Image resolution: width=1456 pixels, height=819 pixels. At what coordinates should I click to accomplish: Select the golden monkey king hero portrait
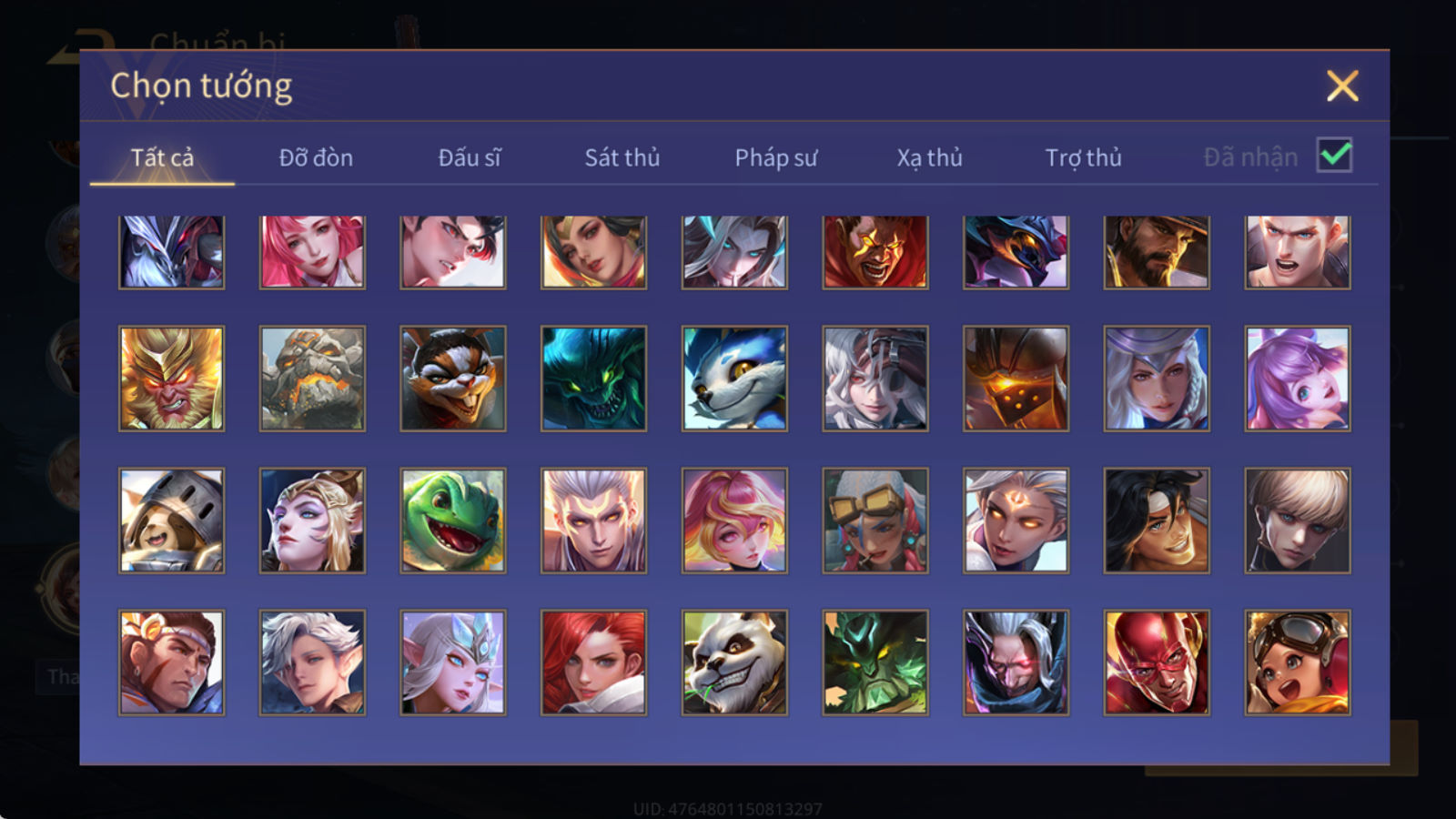click(x=171, y=379)
